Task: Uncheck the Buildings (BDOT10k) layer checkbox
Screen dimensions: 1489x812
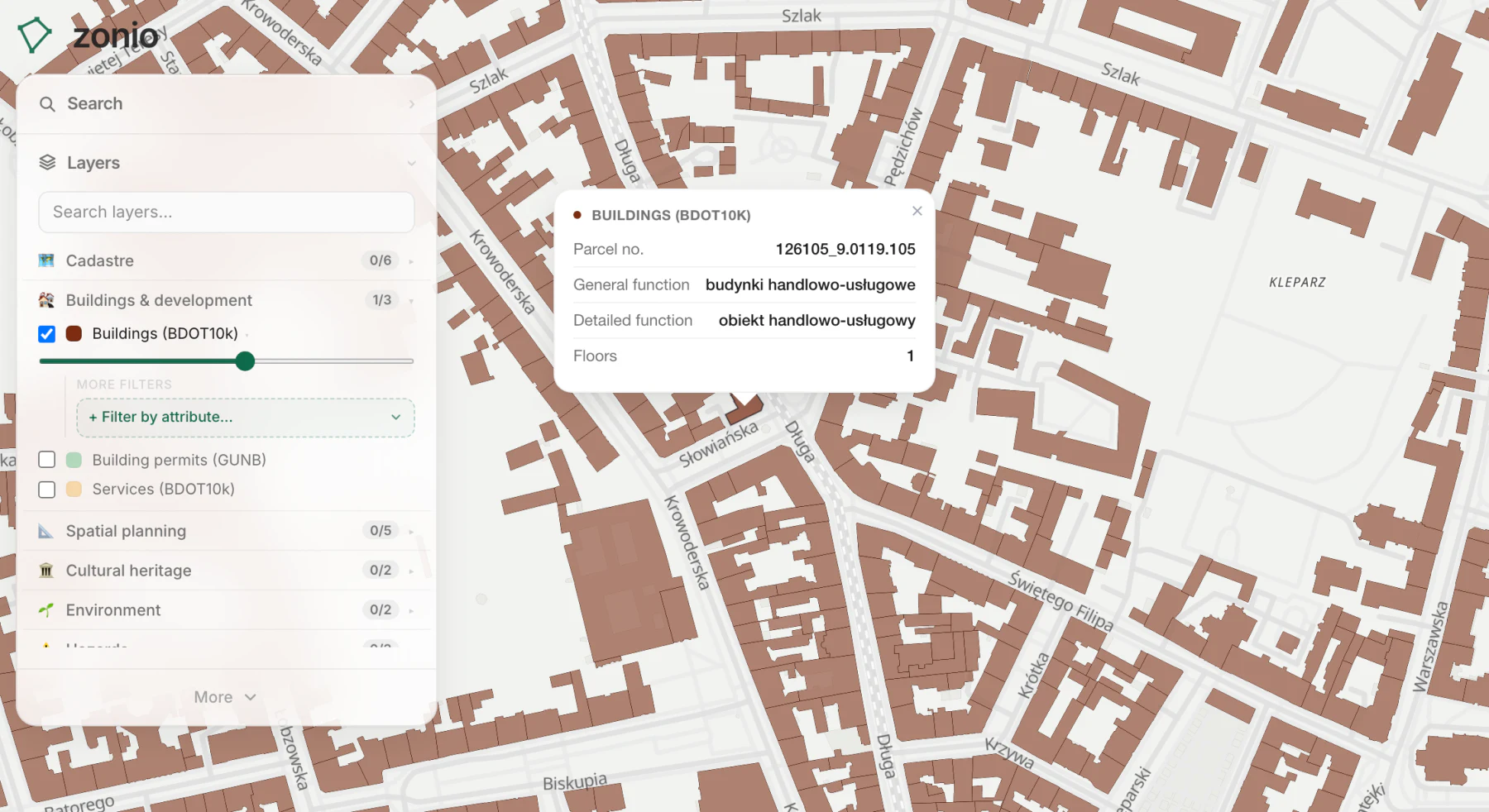Action: (x=47, y=334)
